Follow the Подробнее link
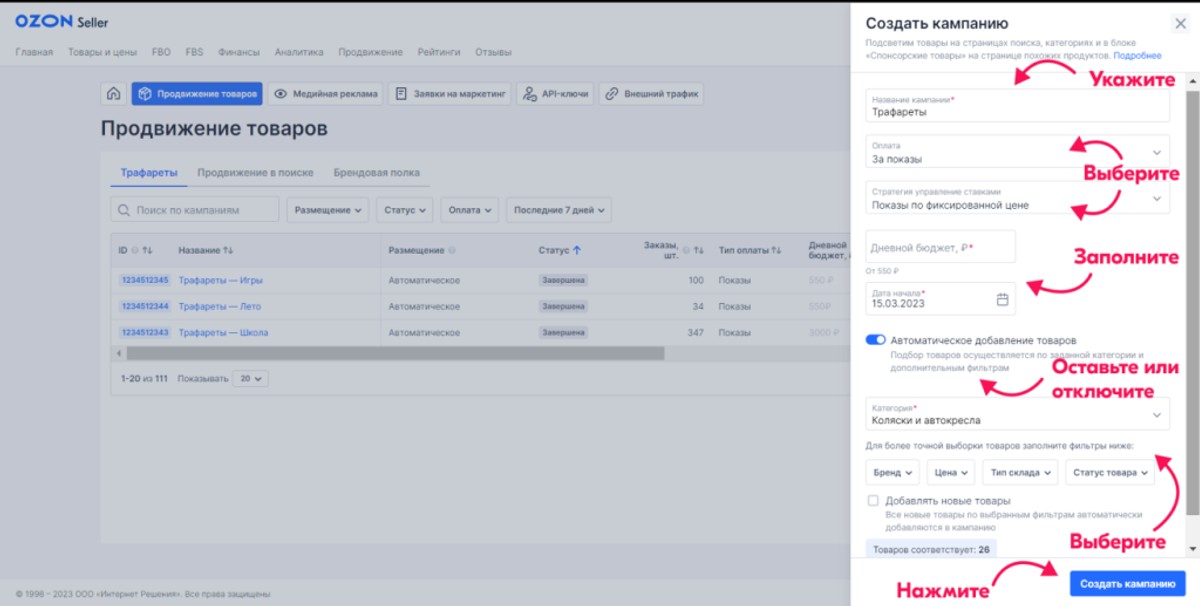Viewport: 1200px width, 606px height. 1138,56
